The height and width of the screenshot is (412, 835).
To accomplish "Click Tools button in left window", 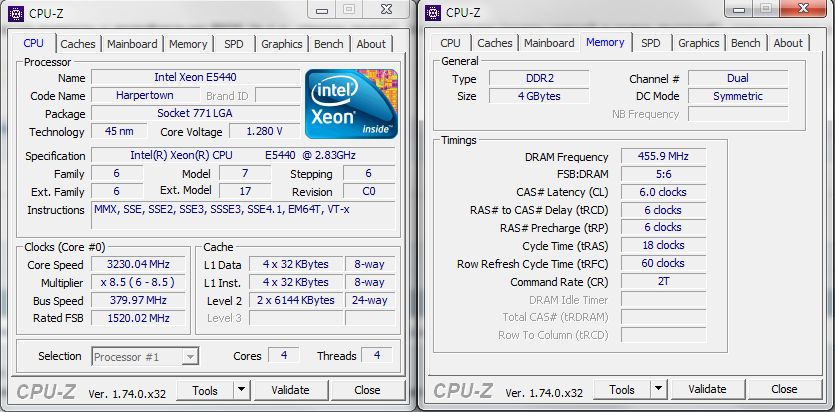I will coord(206,390).
